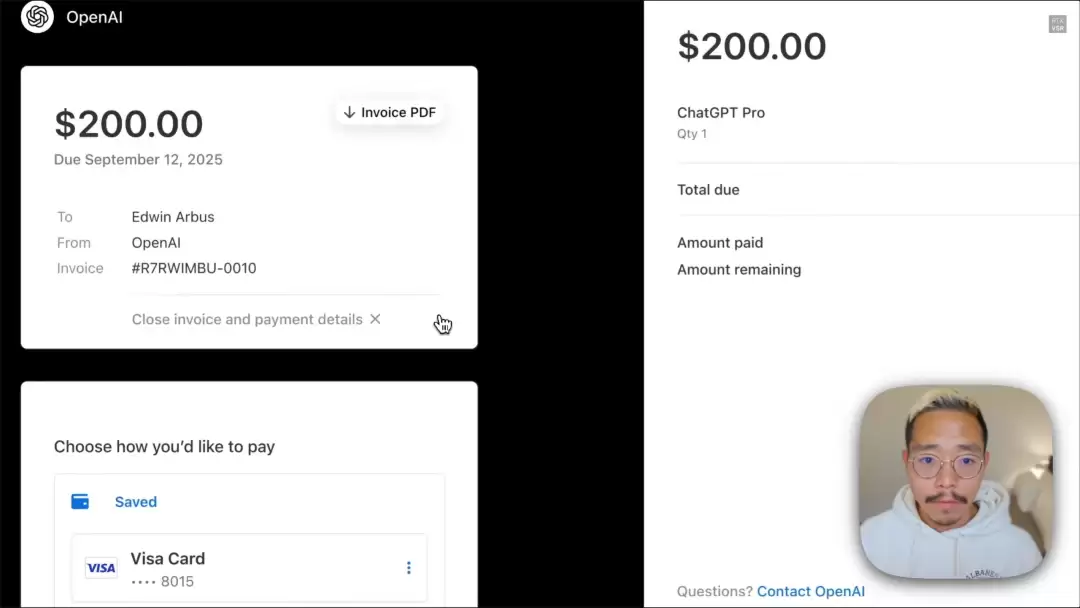Click the blue wallet icon beside Saved
The image size is (1080, 608).
tap(80, 502)
